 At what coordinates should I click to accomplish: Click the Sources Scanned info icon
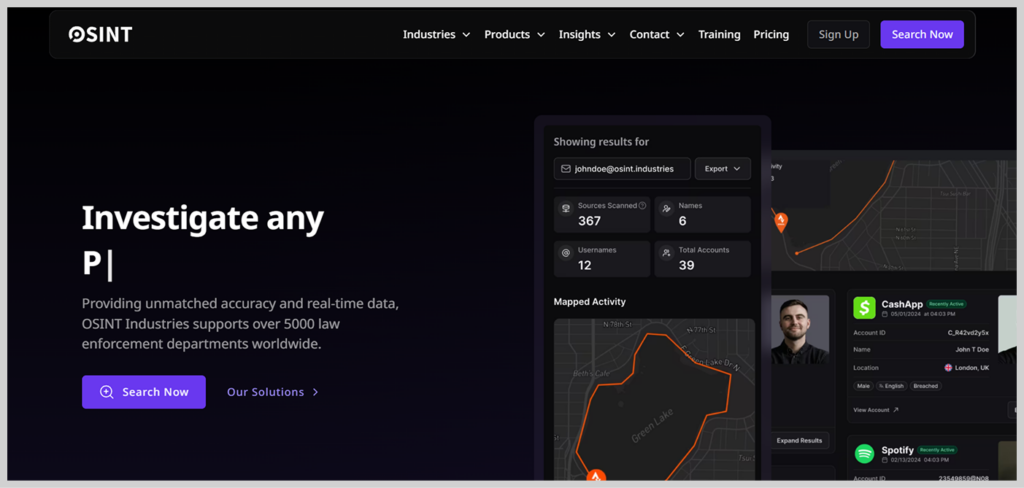tap(642, 206)
